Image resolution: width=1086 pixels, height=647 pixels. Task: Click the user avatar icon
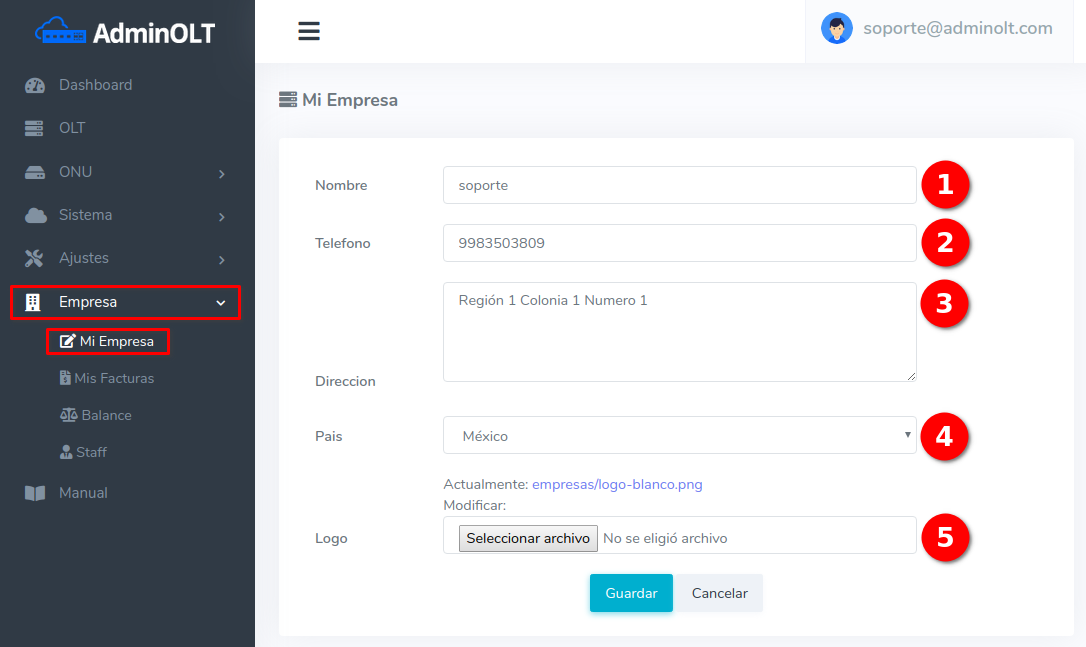[836, 28]
